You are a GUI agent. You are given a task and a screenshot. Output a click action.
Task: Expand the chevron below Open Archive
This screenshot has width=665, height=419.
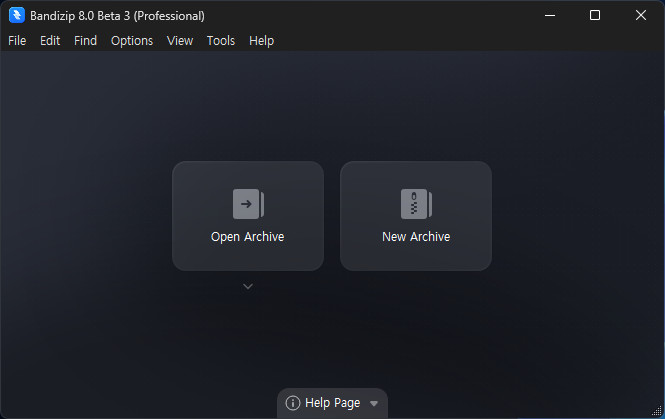[x=248, y=287]
